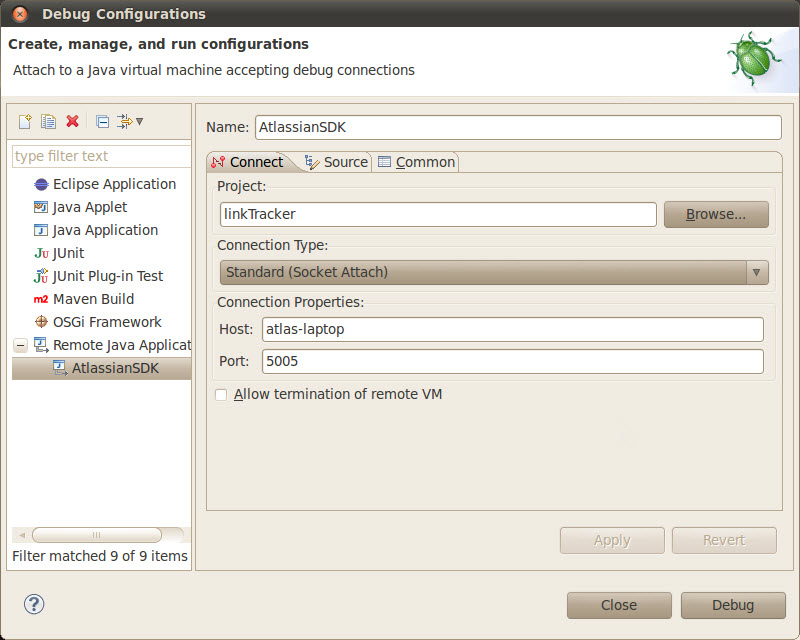Delete selected configuration with red X icon
800x640 pixels.
click(72, 121)
